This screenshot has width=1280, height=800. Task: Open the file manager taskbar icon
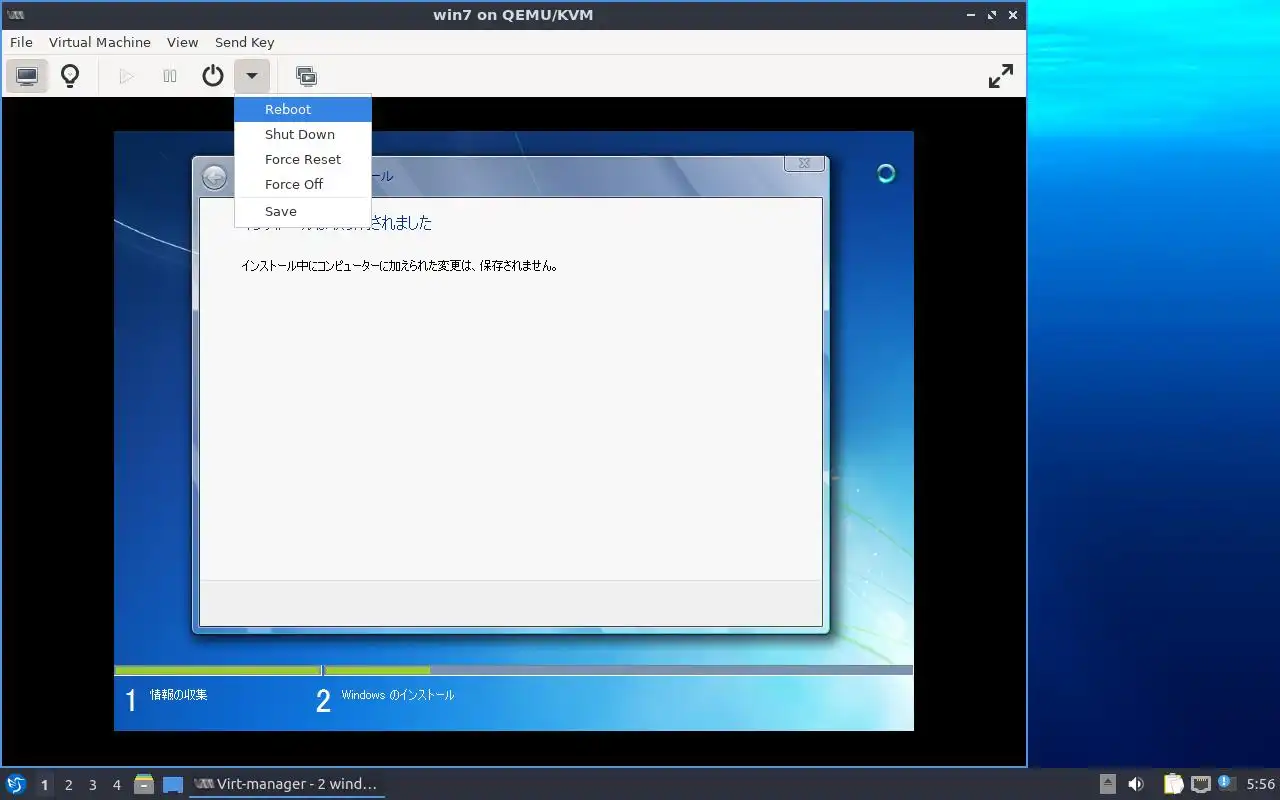pyautogui.click(x=144, y=784)
